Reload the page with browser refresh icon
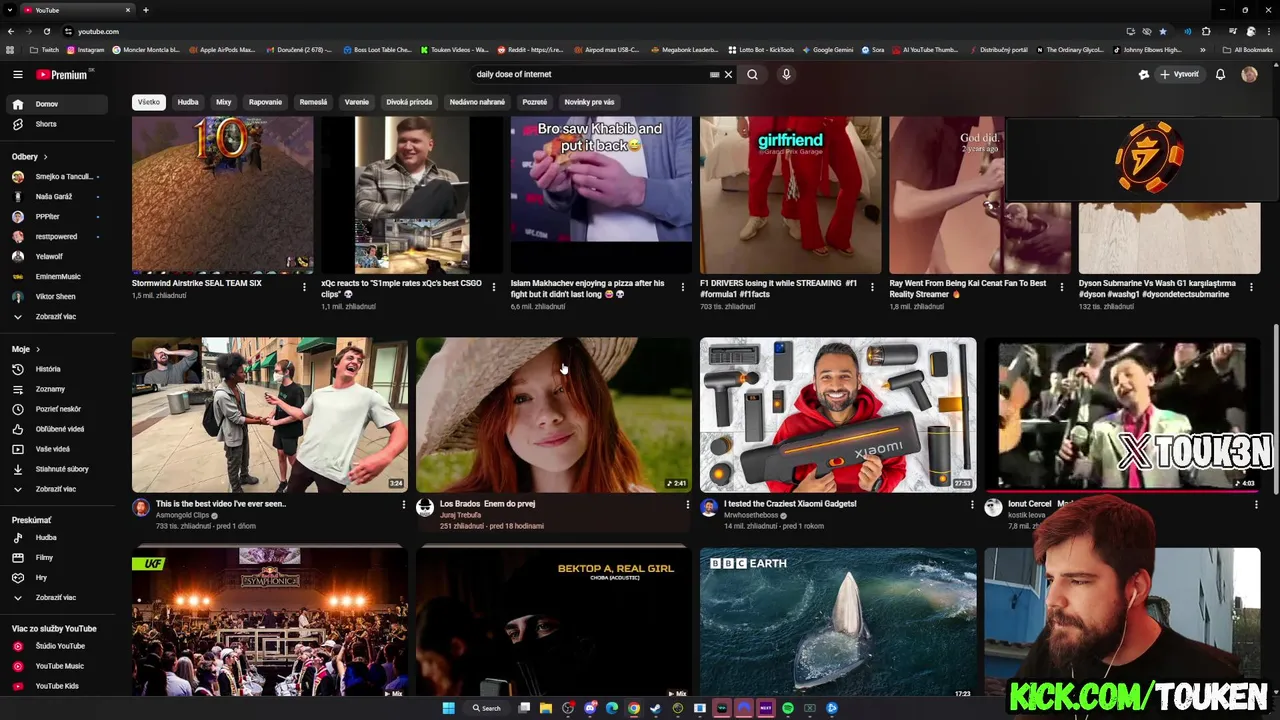 click(x=46, y=31)
